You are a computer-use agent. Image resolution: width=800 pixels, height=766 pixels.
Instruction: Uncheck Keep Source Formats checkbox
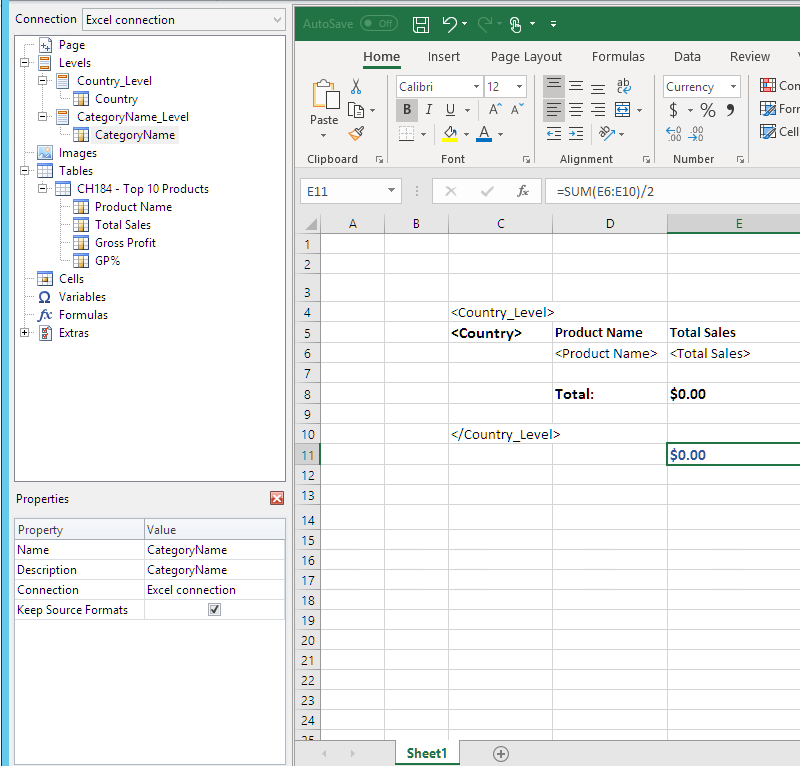point(214,610)
